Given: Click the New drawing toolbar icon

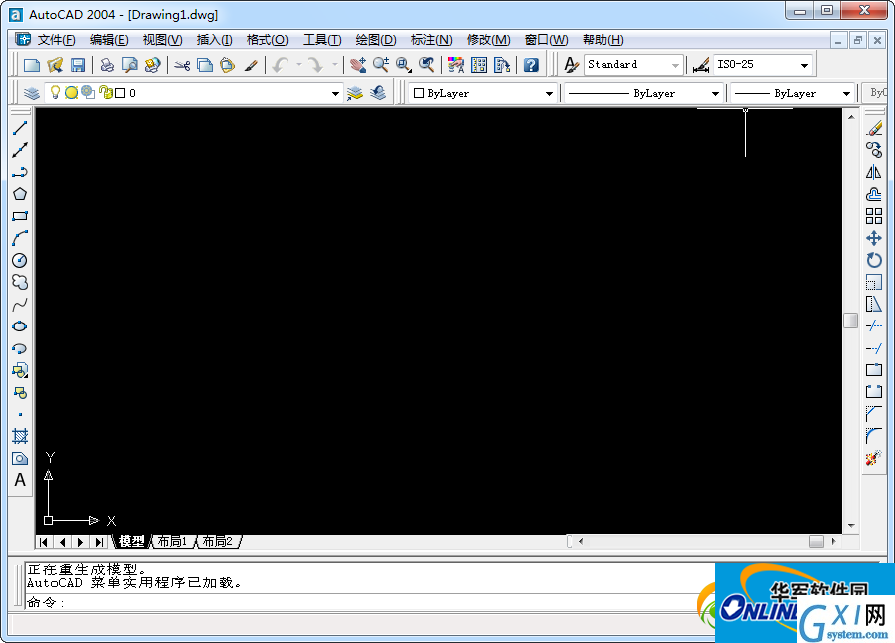Looking at the screenshot, I should 32,65.
